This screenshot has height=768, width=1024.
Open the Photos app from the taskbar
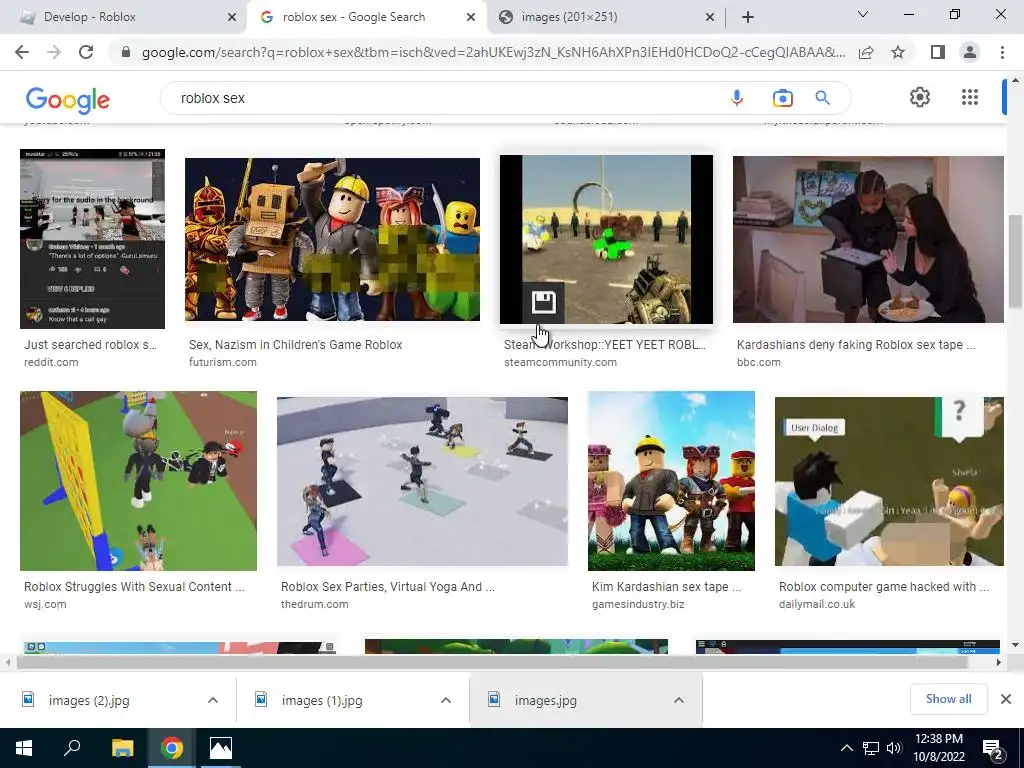(221, 748)
